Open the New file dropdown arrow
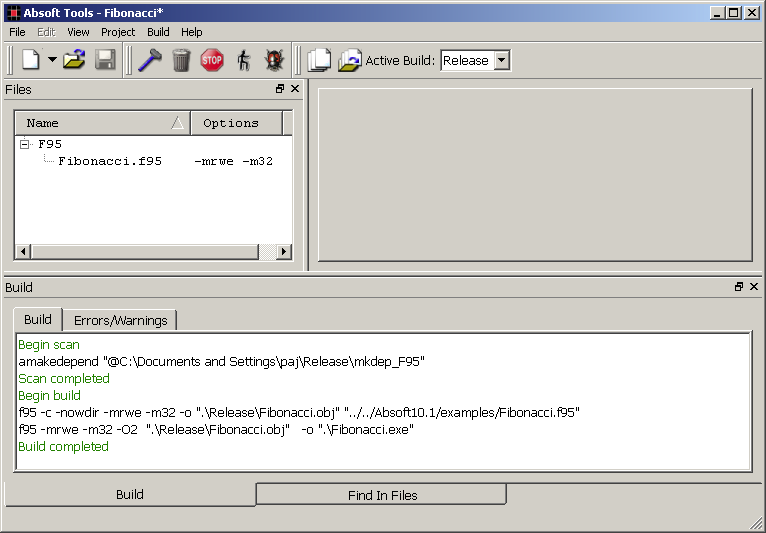The width and height of the screenshot is (766, 533). (x=52, y=60)
